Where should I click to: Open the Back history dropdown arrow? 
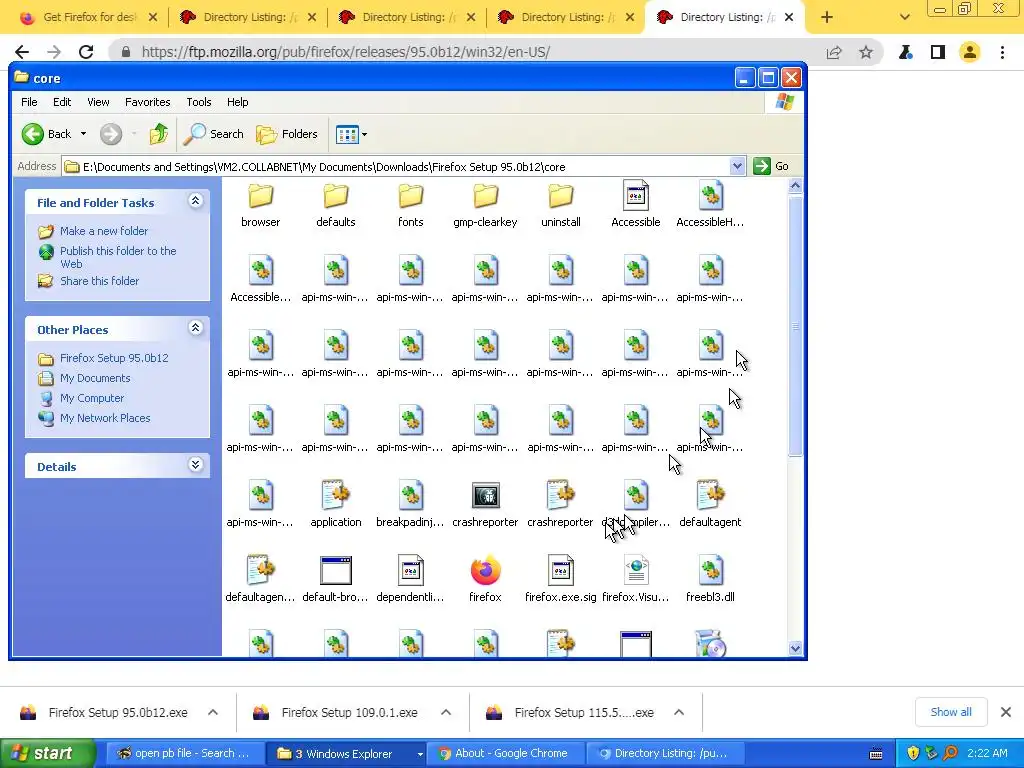pos(83,134)
